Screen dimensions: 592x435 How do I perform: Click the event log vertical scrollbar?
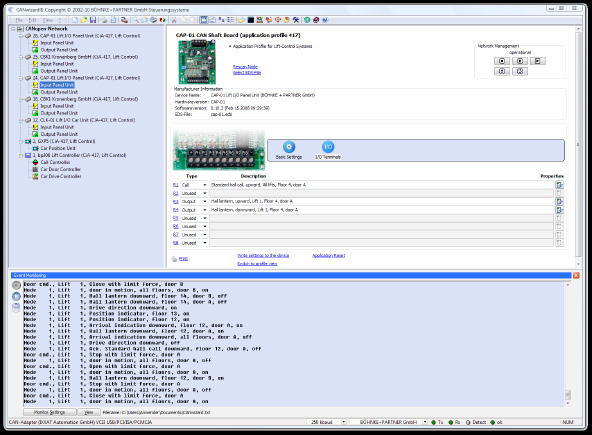(567, 344)
